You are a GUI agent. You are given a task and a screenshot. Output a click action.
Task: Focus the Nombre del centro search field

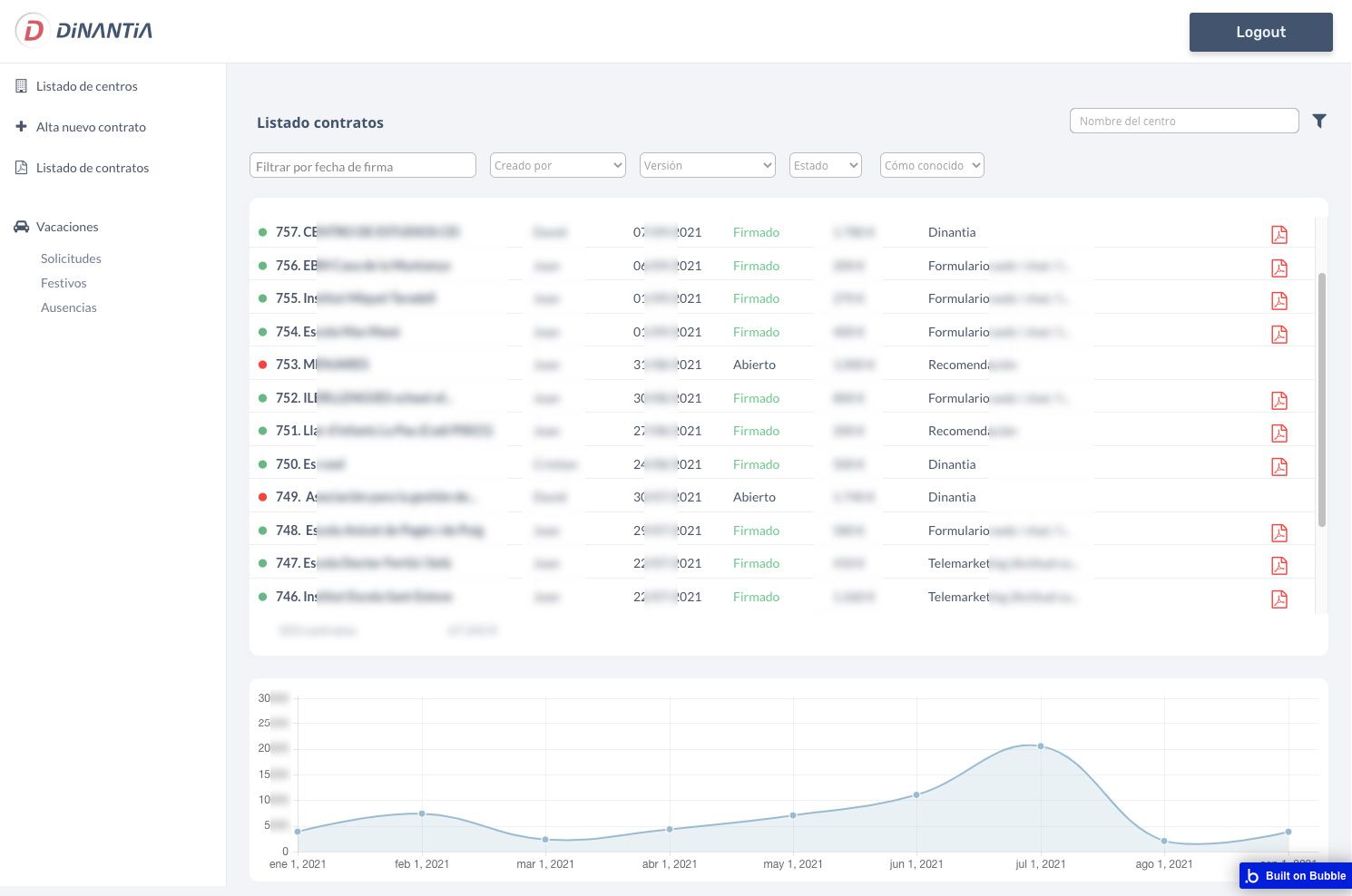(1183, 121)
